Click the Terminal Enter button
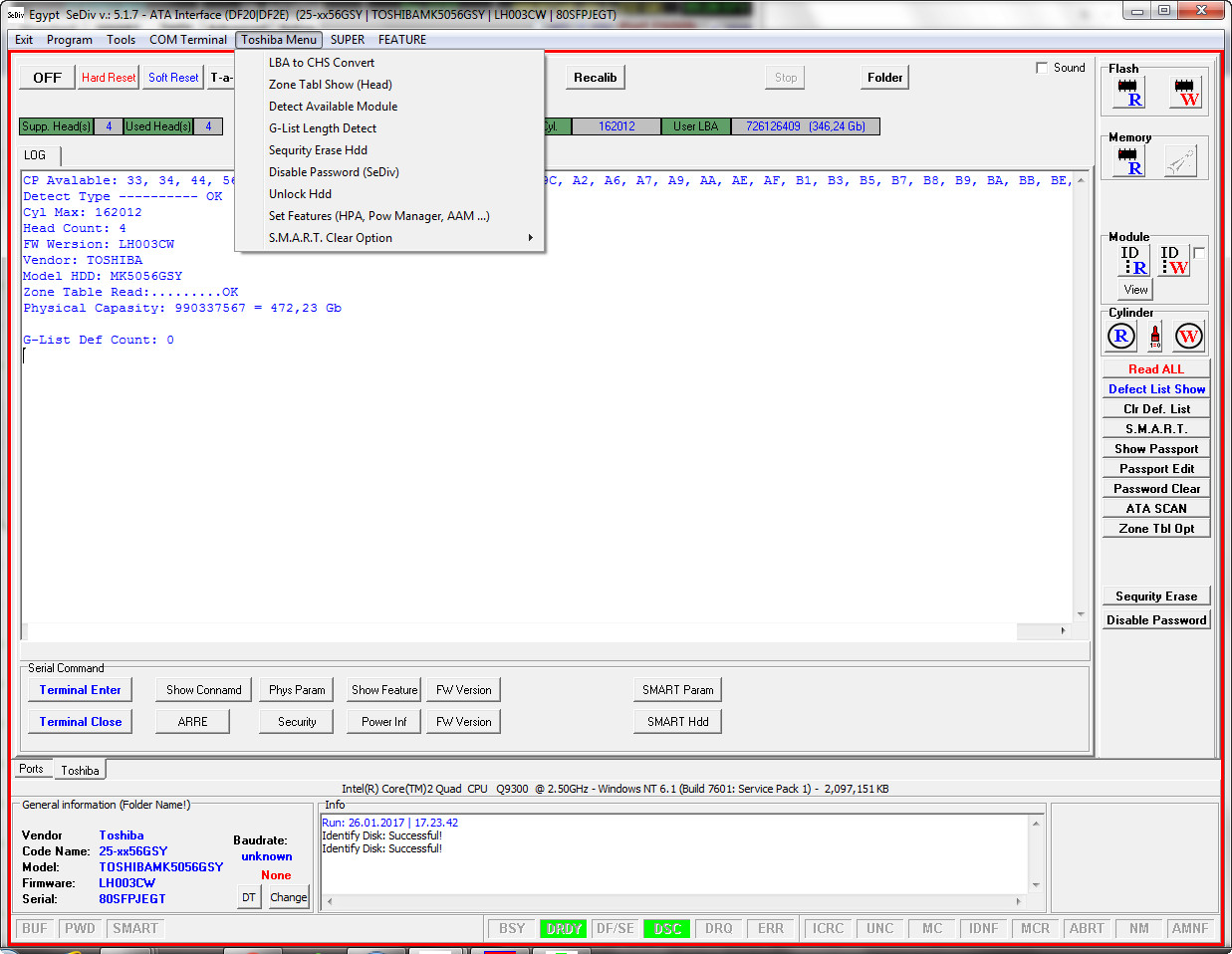This screenshot has width=1232, height=954. pyautogui.click(x=81, y=690)
